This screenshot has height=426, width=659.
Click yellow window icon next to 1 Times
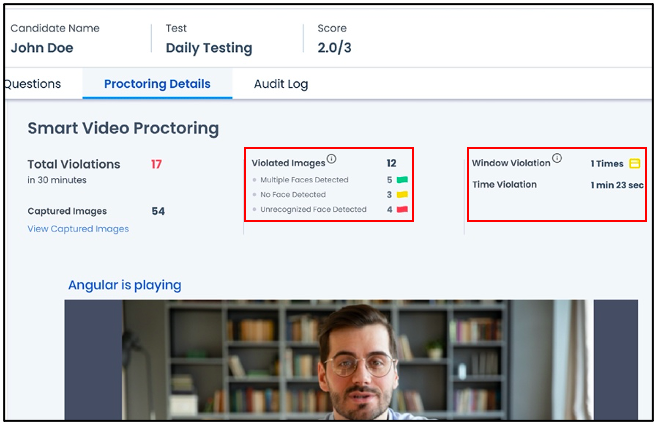tap(635, 164)
